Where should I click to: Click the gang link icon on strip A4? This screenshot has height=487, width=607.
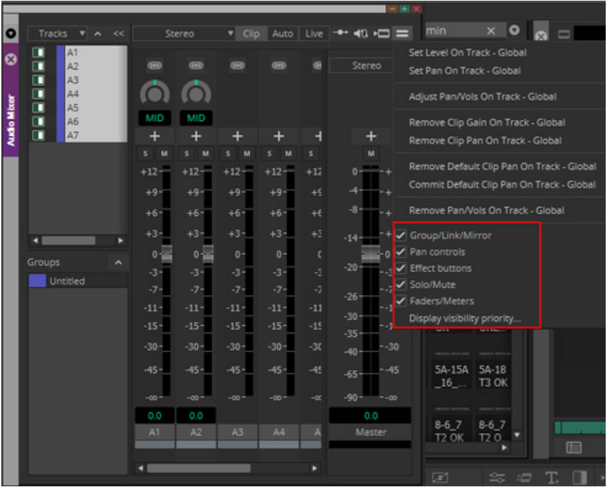[x=279, y=65]
